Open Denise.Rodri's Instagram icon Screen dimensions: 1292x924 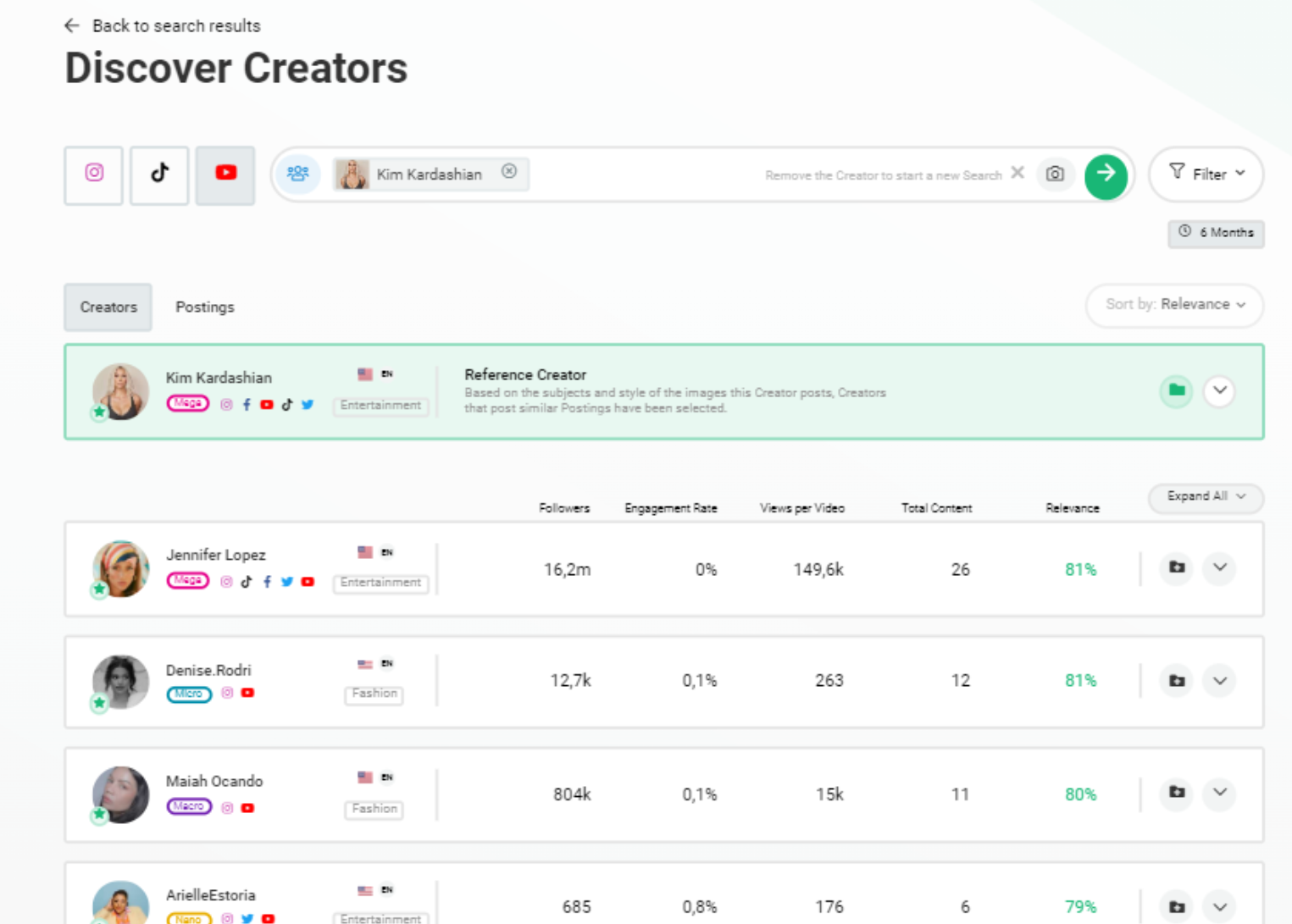pyautogui.click(x=227, y=693)
